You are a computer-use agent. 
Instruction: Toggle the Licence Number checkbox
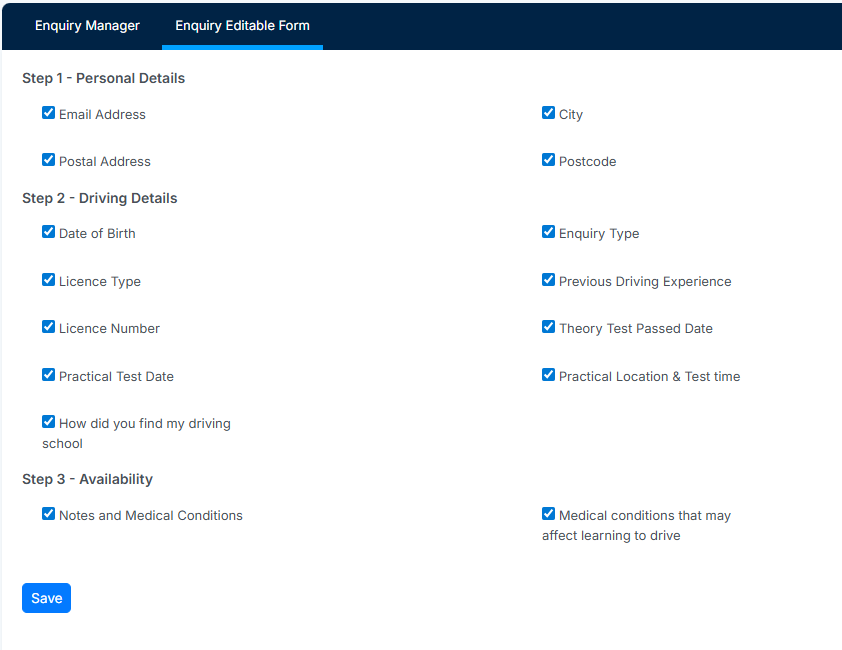tap(48, 327)
